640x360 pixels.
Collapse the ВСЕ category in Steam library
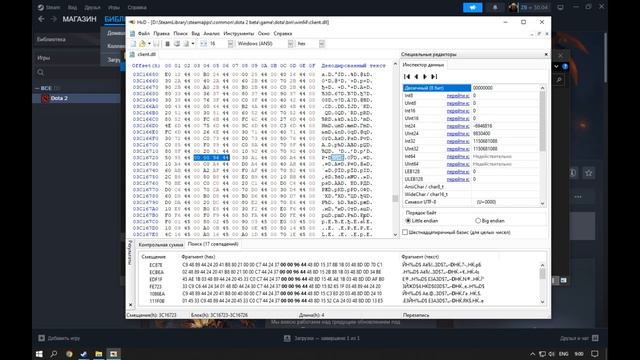(x=37, y=88)
